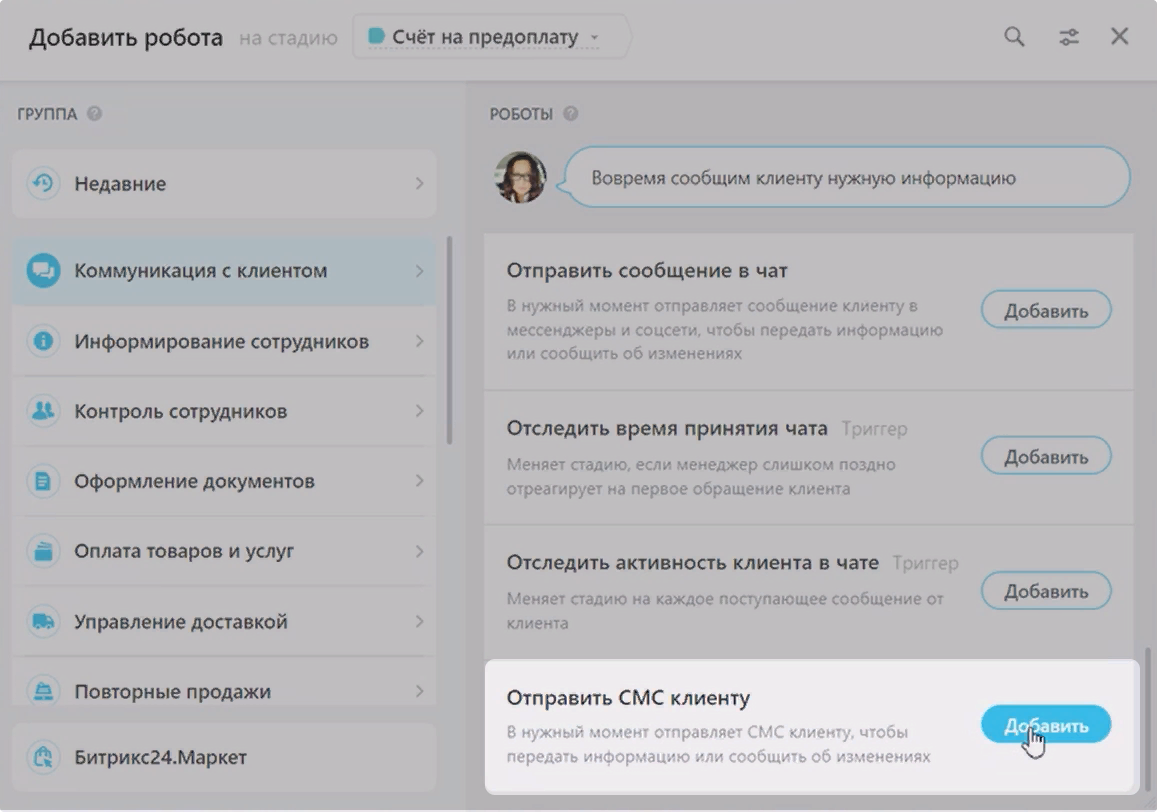Click help icon next to Роботы
Screen dimensions: 1157x812
[x=570, y=114]
